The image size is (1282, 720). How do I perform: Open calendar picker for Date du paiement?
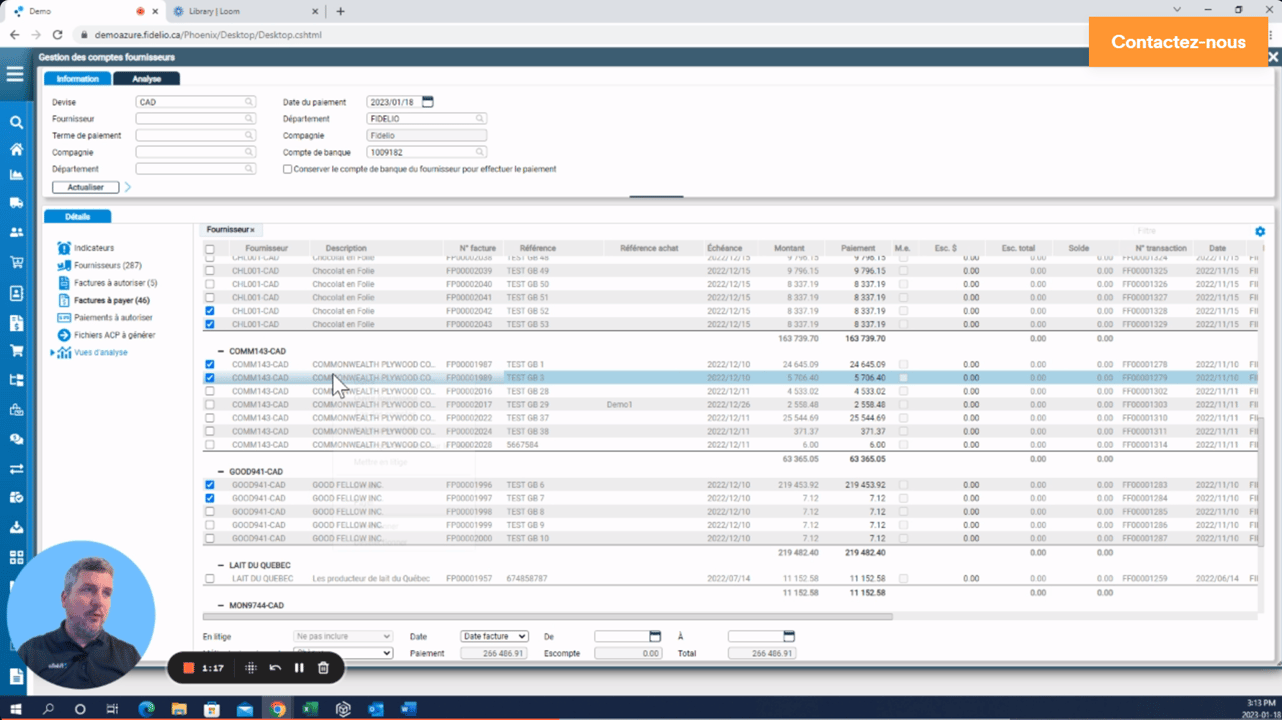coord(428,102)
